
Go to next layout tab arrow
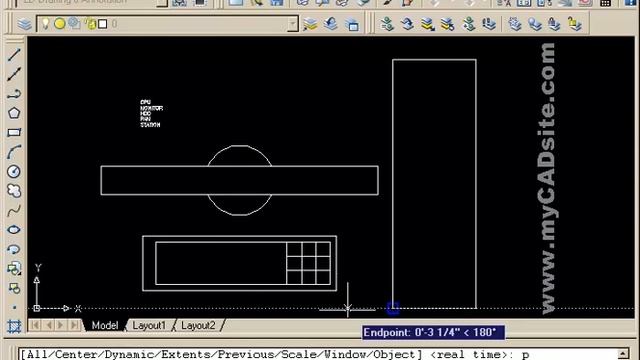(x=61, y=325)
